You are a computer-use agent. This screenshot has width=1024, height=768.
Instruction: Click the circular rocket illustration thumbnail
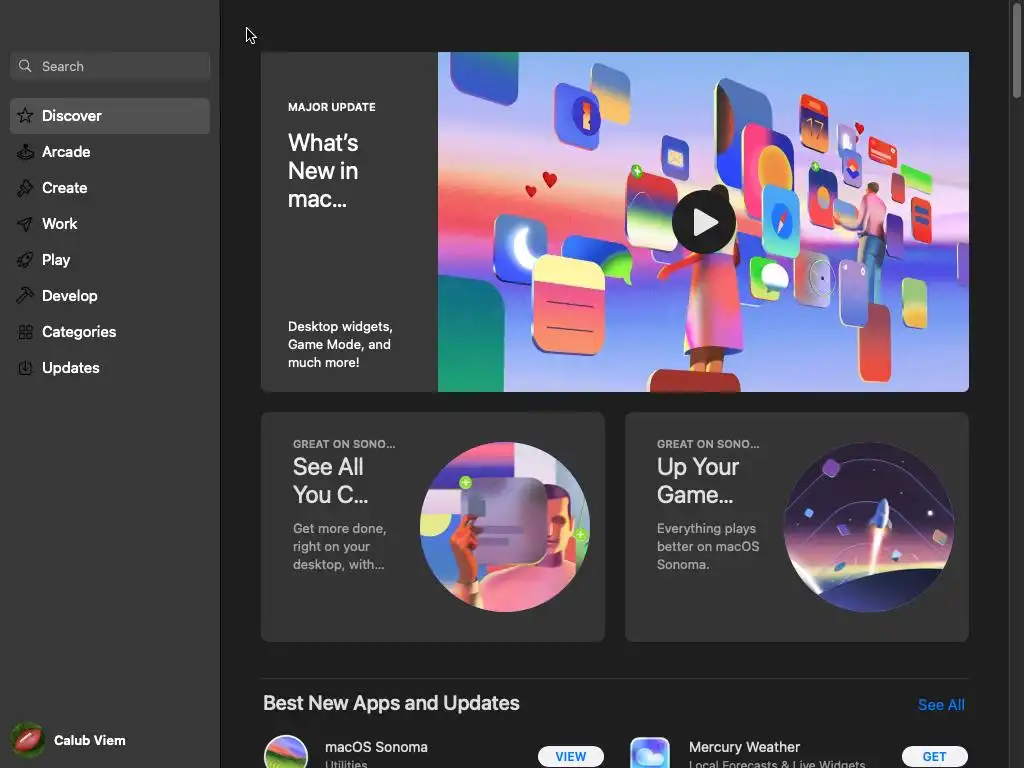(x=869, y=527)
